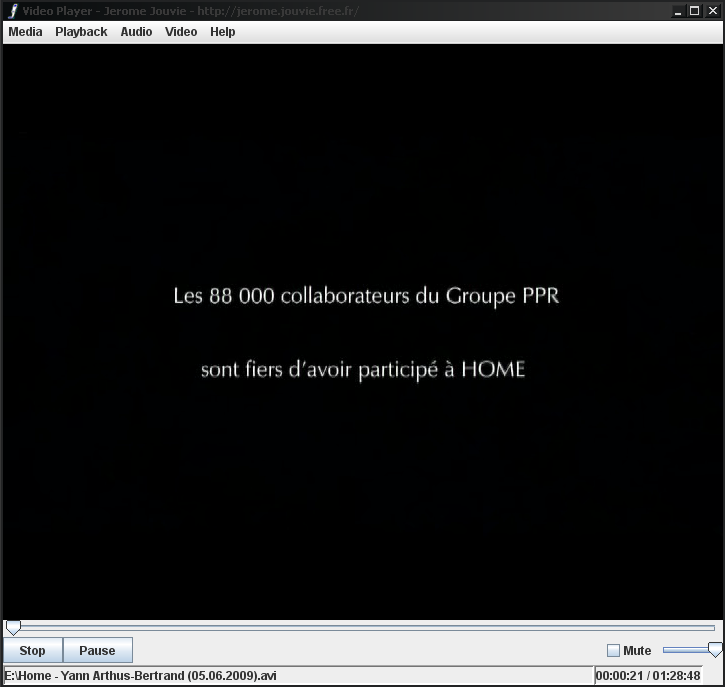This screenshot has width=725, height=687.
Task: Open the Media menu
Action: (x=25, y=32)
